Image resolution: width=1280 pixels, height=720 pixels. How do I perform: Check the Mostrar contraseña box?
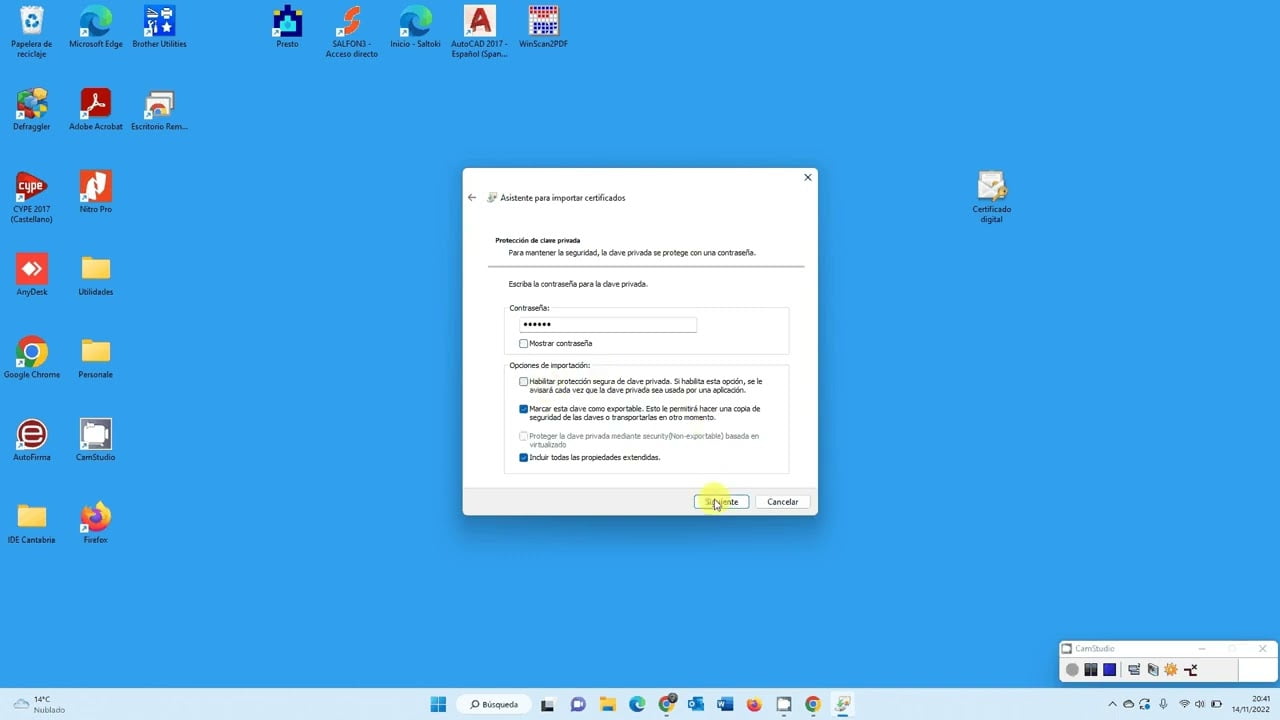524,343
